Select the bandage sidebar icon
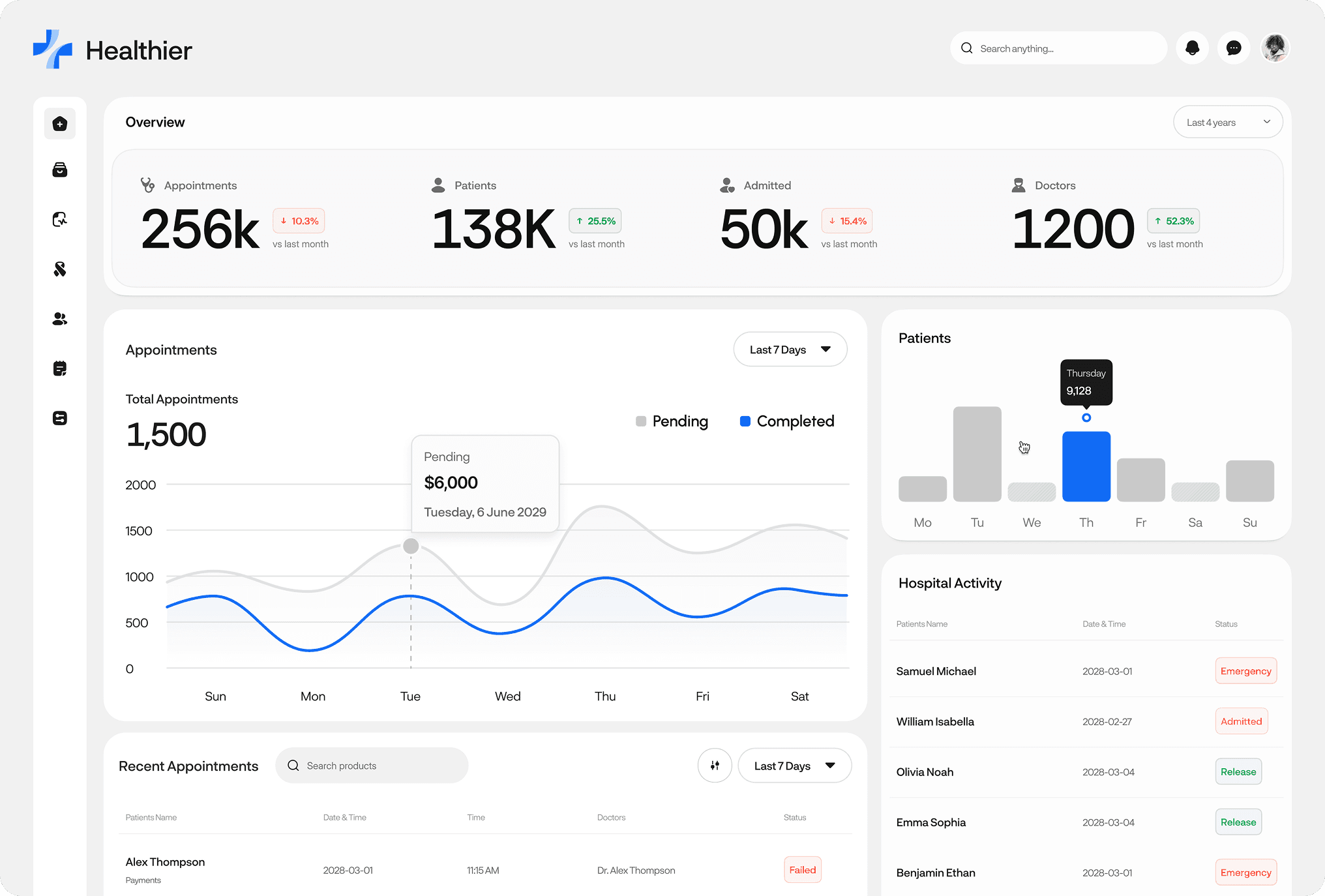Viewport: 1325px width, 896px height. [x=60, y=269]
